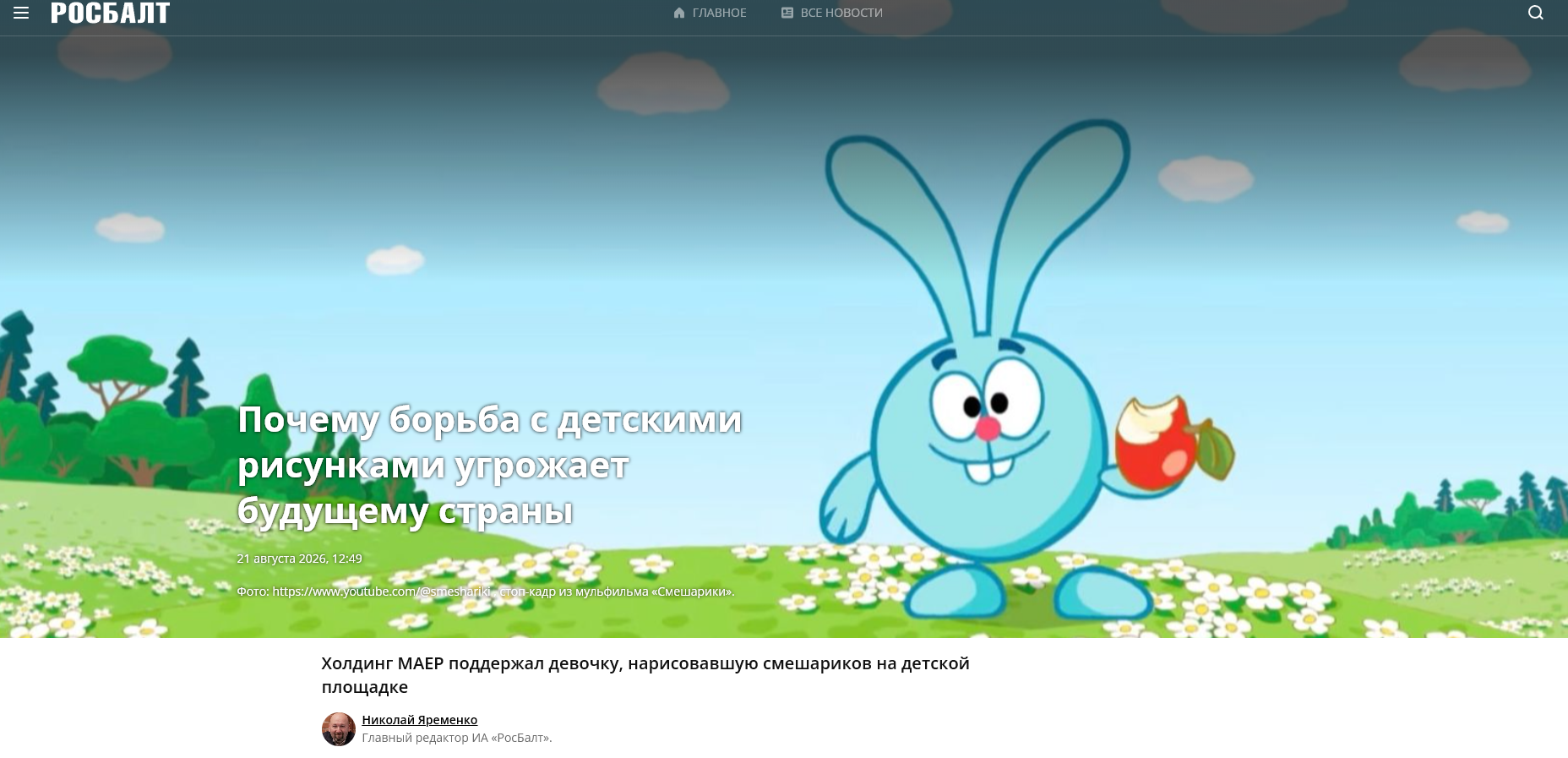The width and height of the screenshot is (1568, 758).
Task: Click the home icon next to ГЛАВНОЕ
Action: tap(679, 13)
